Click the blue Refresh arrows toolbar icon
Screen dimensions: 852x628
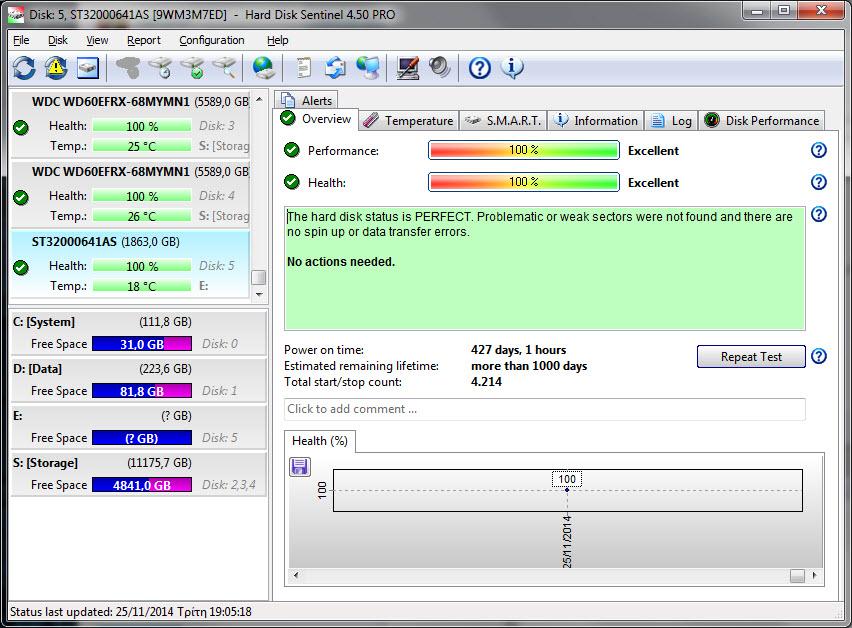[24, 68]
